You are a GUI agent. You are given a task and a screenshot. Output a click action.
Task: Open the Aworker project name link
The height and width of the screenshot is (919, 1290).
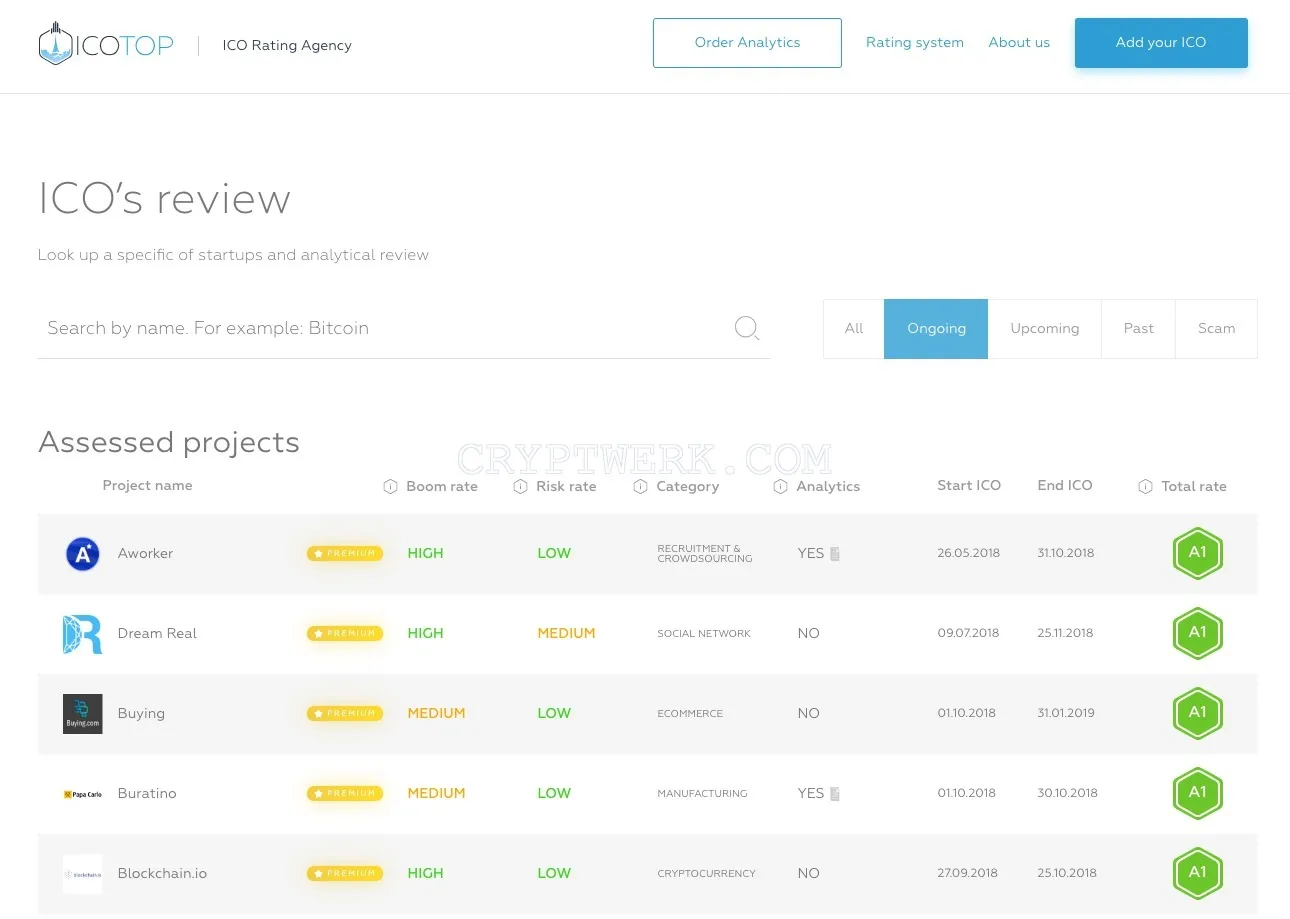pyautogui.click(x=145, y=554)
